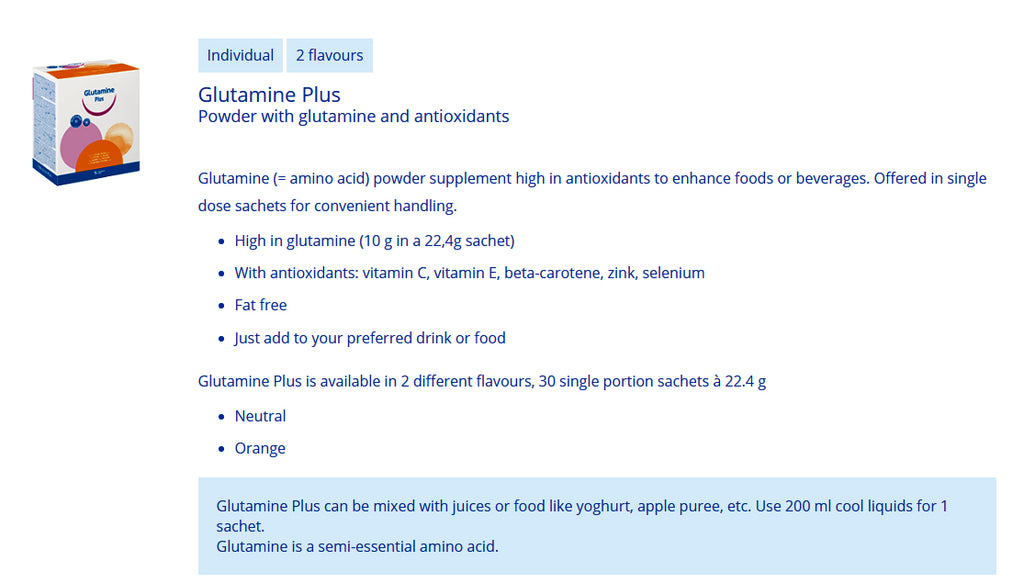Screen dimensions: 1024x583
Task: Click the "Fat free" bullet item
Action: (x=260, y=305)
